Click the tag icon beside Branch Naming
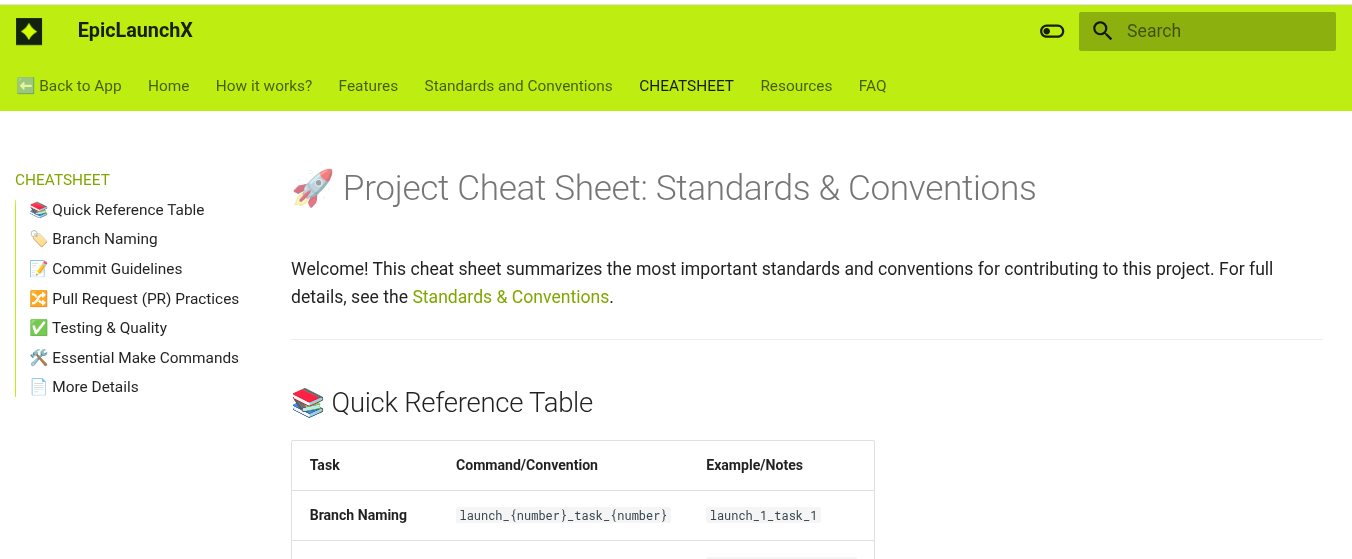The height and width of the screenshot is (559, 1352). point(39,239)
